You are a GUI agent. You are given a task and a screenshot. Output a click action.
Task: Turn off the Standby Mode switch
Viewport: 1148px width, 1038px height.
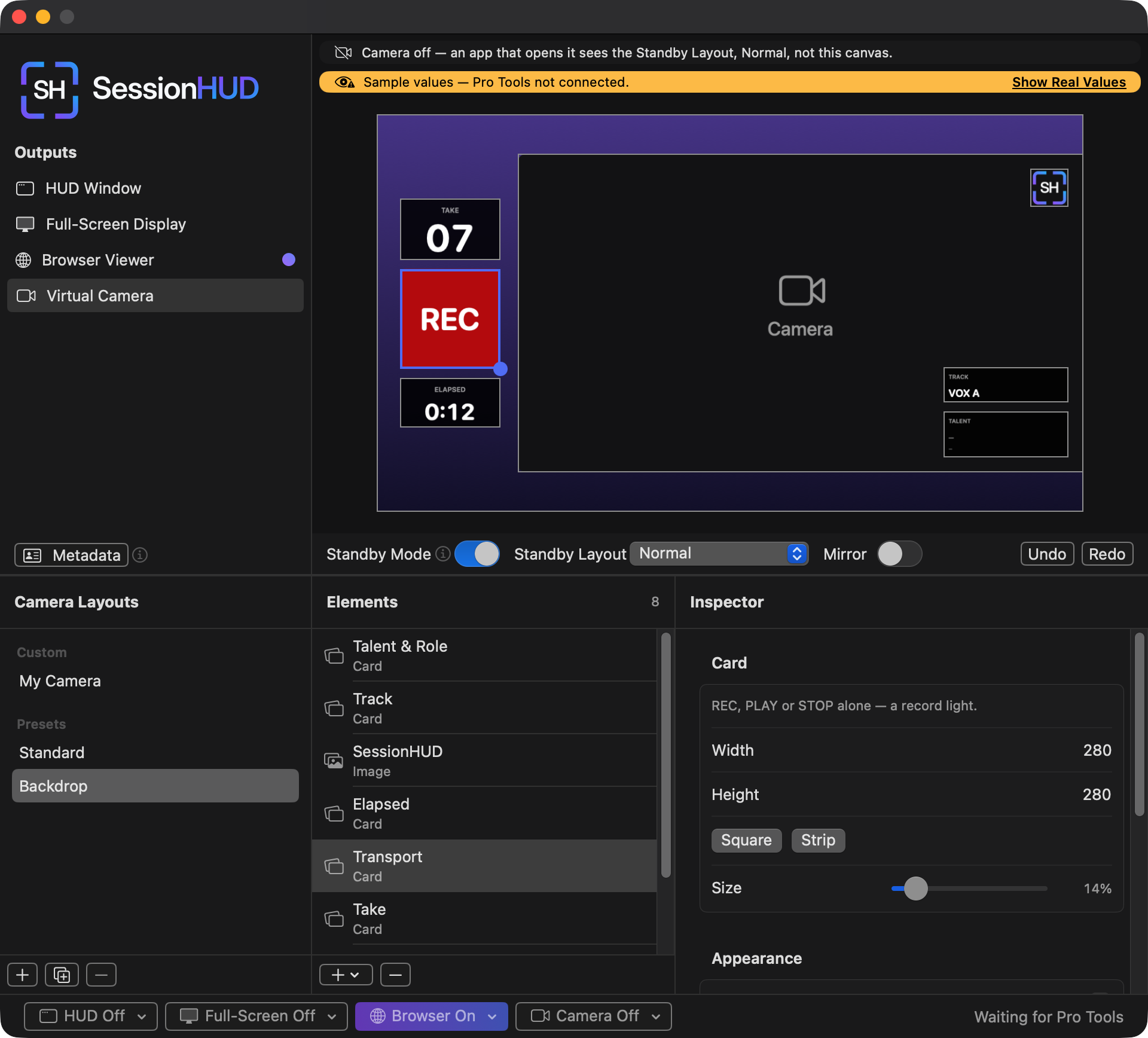tap(477, 554)
